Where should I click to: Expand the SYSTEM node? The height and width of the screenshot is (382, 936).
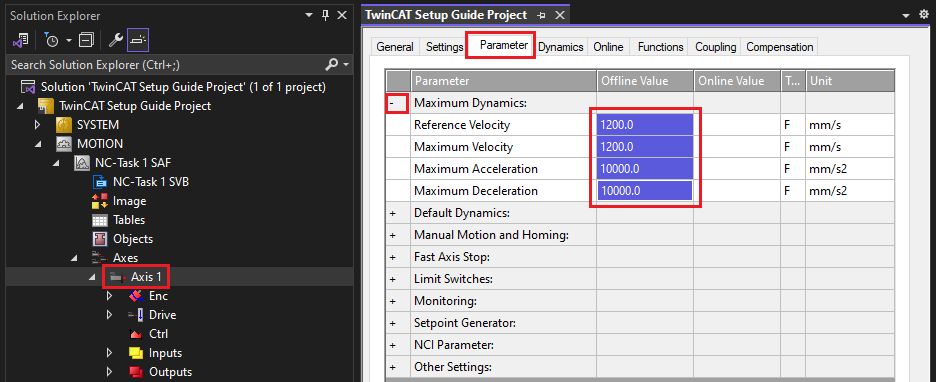pyautogui.click(x=38, y=125)
